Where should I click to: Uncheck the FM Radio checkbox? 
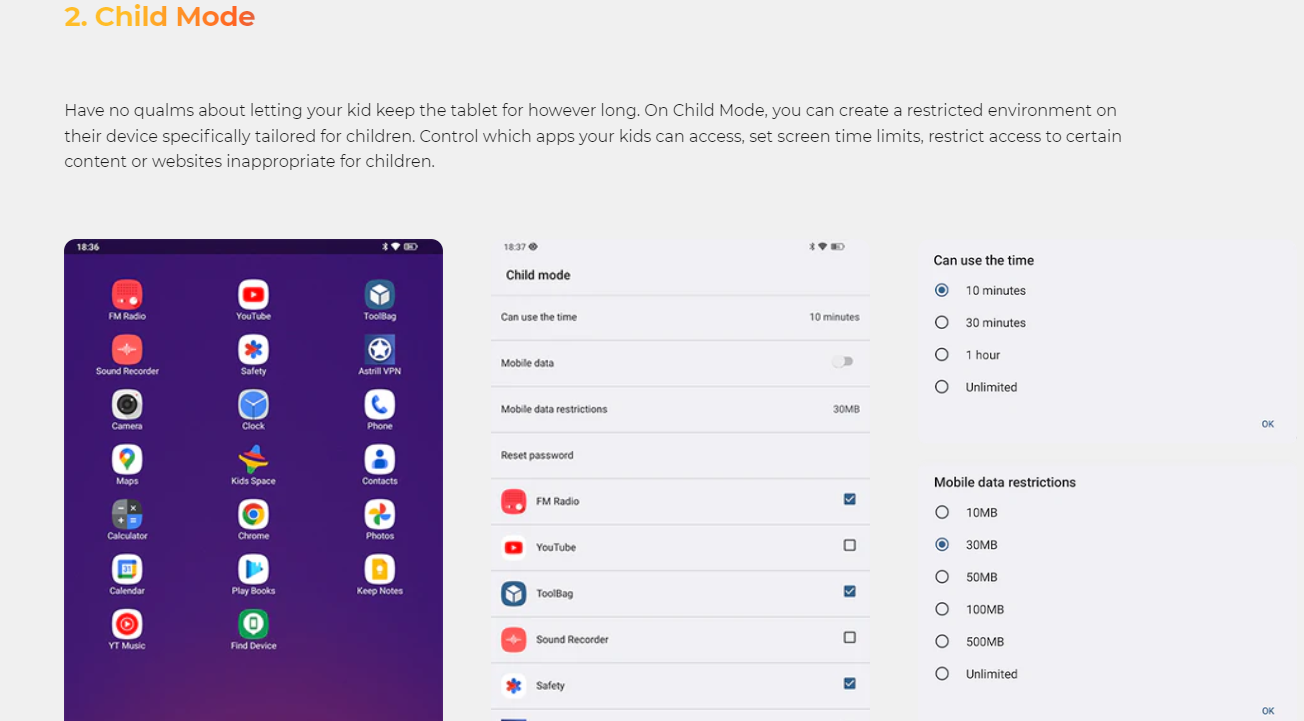pyautogui.click(x=849, y=499)
